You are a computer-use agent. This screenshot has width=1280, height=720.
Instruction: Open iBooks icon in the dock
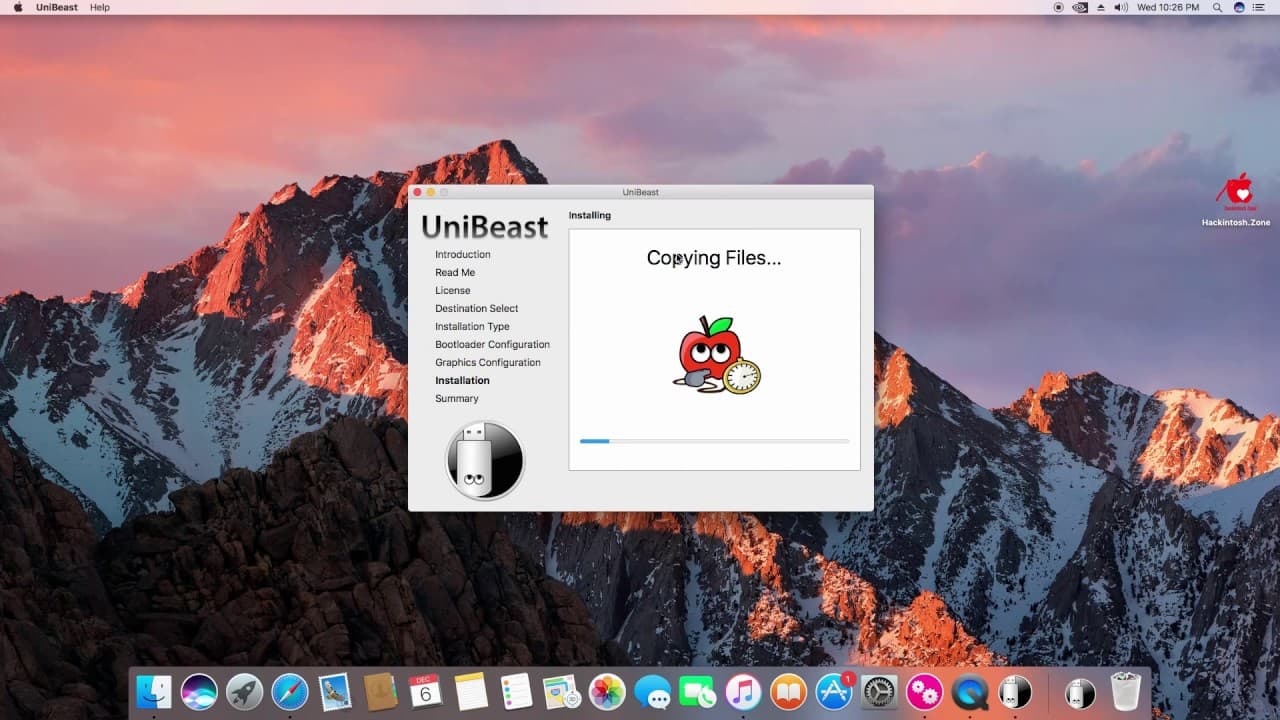788,691
